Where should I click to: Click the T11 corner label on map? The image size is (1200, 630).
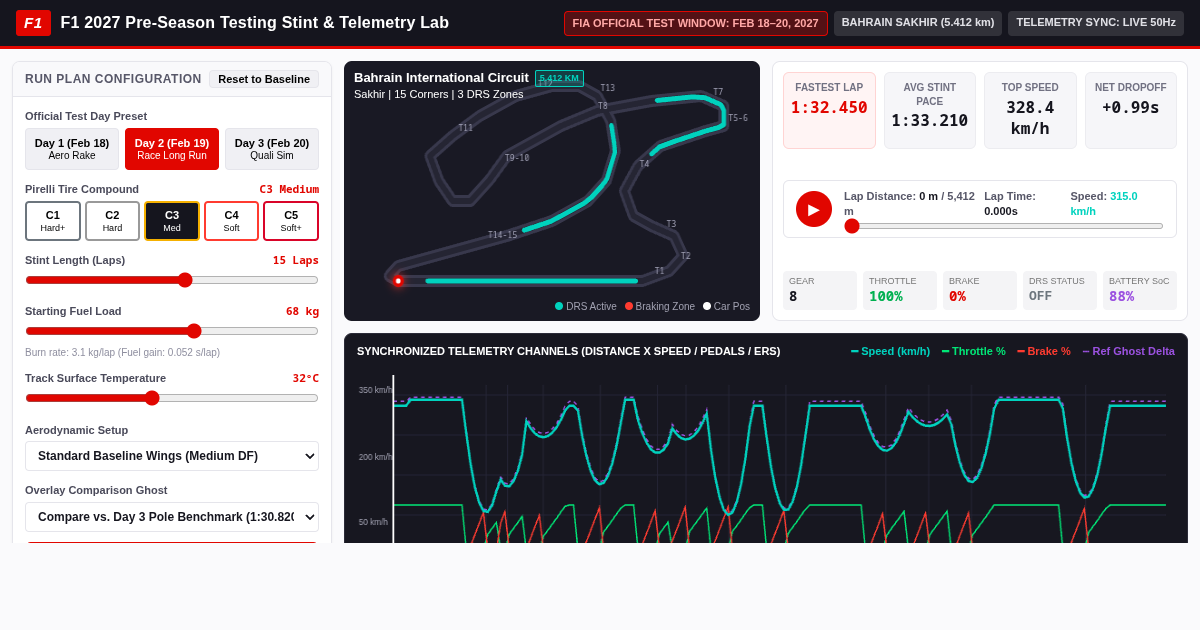[x=466, y=128]
